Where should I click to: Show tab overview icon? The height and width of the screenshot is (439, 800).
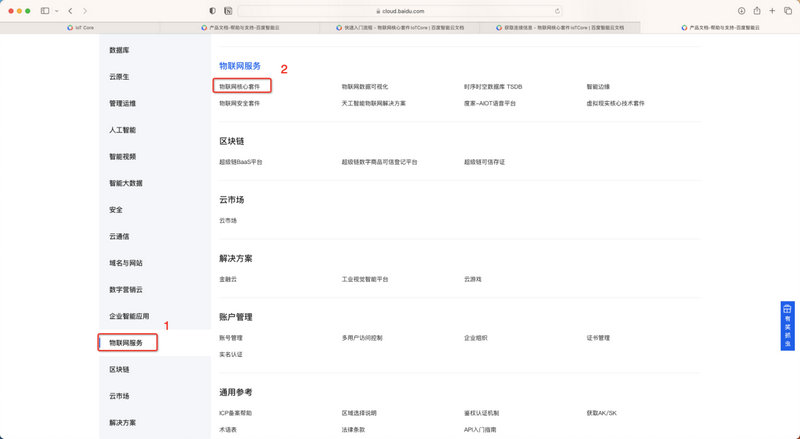pos(788,11)
